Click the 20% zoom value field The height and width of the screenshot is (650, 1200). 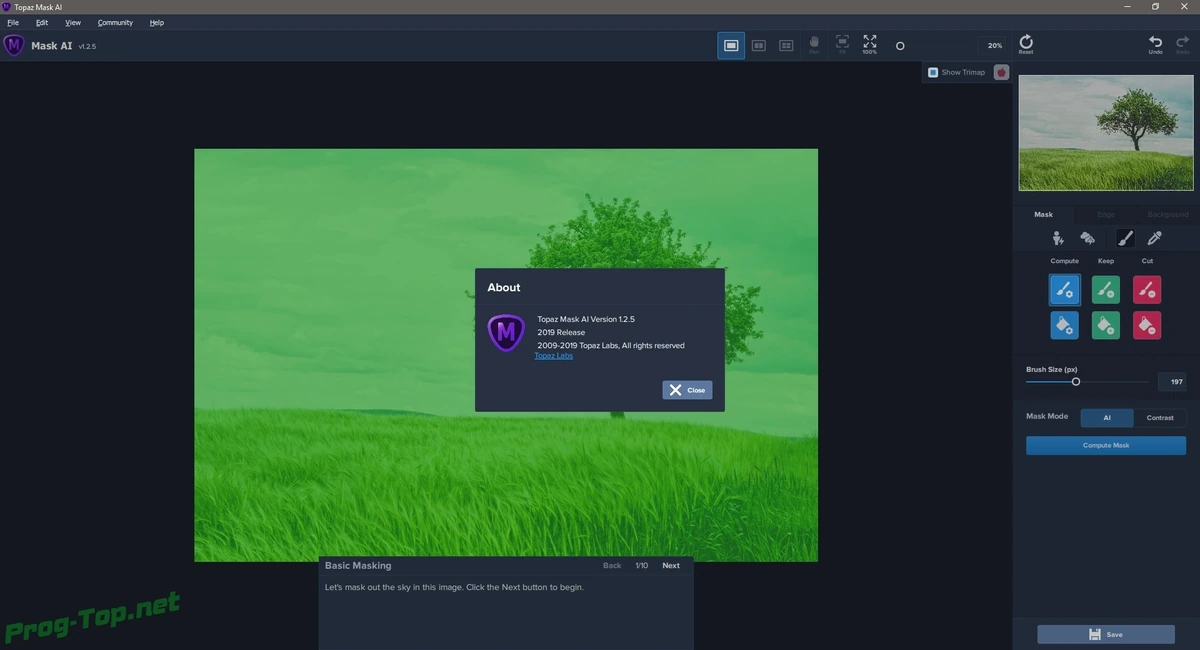(x=992, y=45)
